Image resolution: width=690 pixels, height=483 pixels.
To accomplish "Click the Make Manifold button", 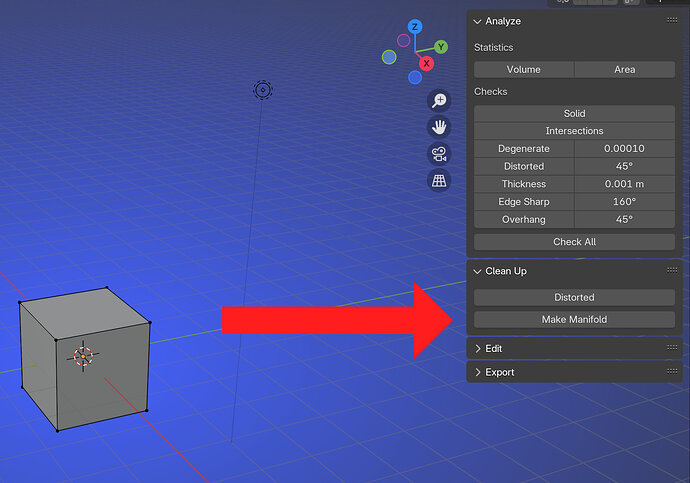I will 574,319.
